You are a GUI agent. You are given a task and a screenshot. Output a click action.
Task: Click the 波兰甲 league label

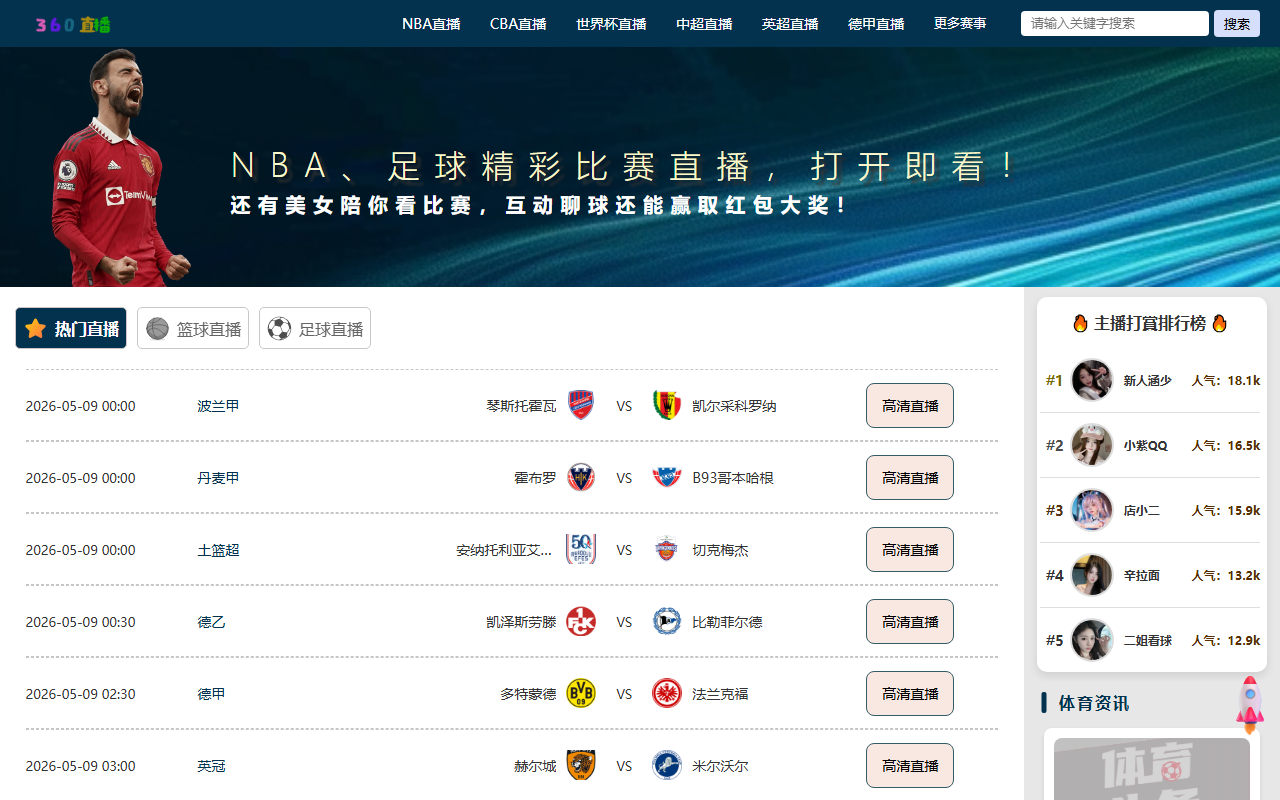(218, 406)
